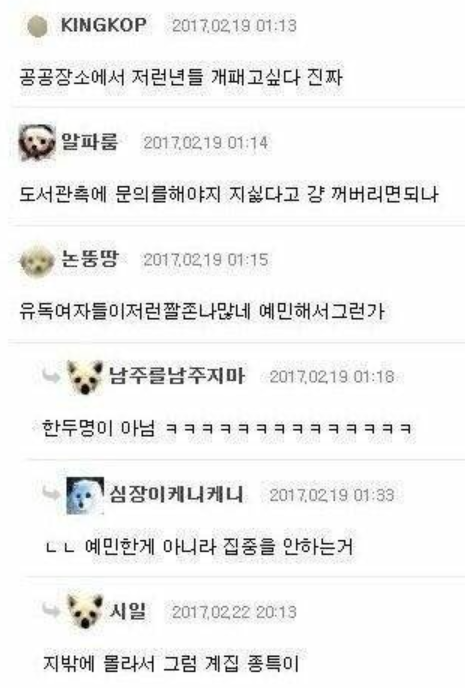
Task: Click timestamp 2017.02.19 01:33
Action: (332, 495)
